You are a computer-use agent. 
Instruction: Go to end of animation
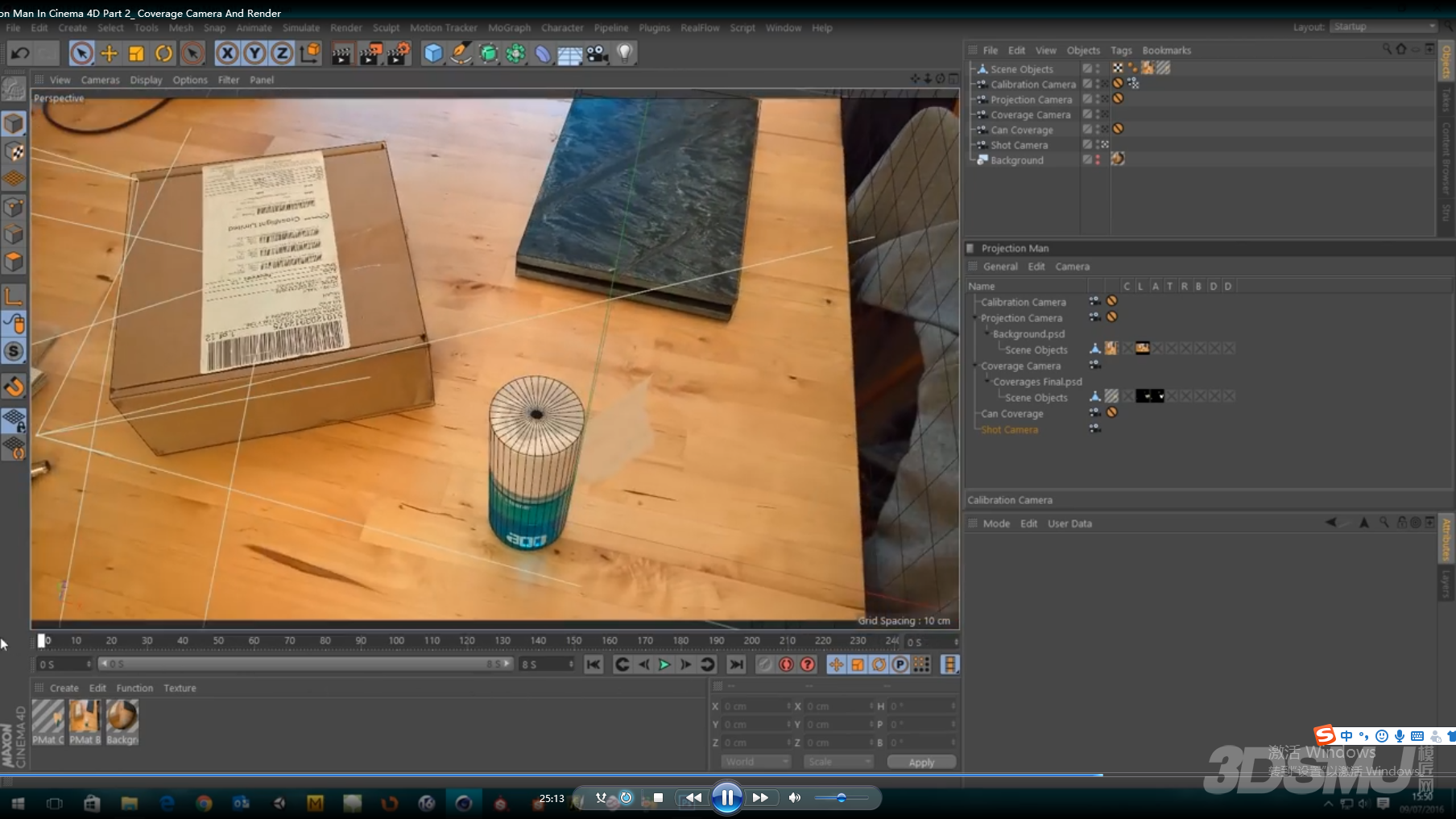click(736, 664)
